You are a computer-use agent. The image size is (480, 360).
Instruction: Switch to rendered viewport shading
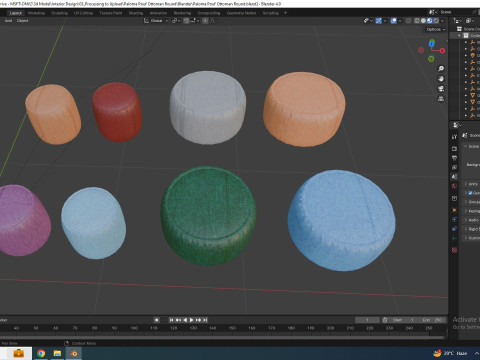point(436,21)
